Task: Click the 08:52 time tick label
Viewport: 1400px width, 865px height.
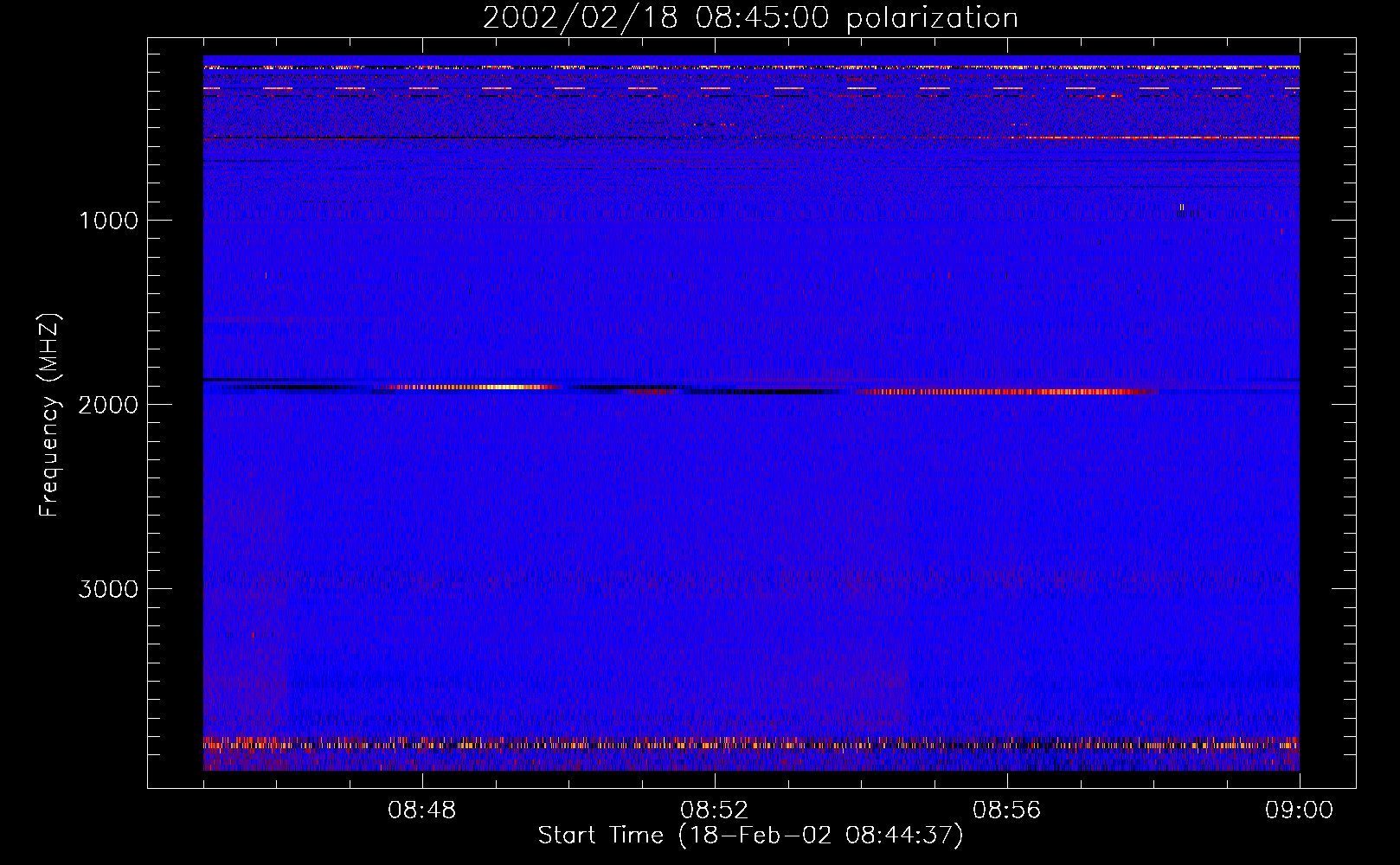Action: pyautogui.click(x=715, y=811)
